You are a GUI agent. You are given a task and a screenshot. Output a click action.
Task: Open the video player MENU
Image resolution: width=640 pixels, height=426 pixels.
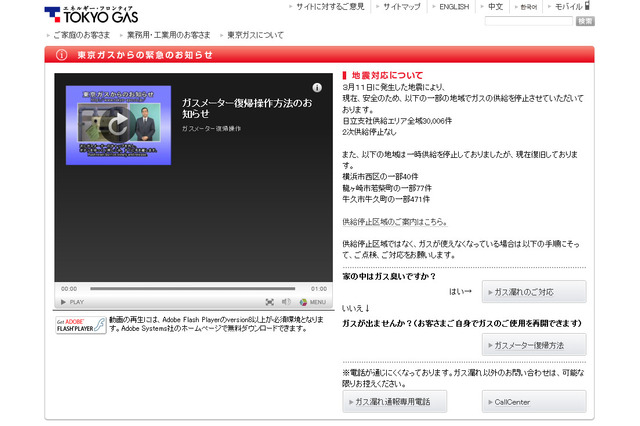click(x=312, y=301)
